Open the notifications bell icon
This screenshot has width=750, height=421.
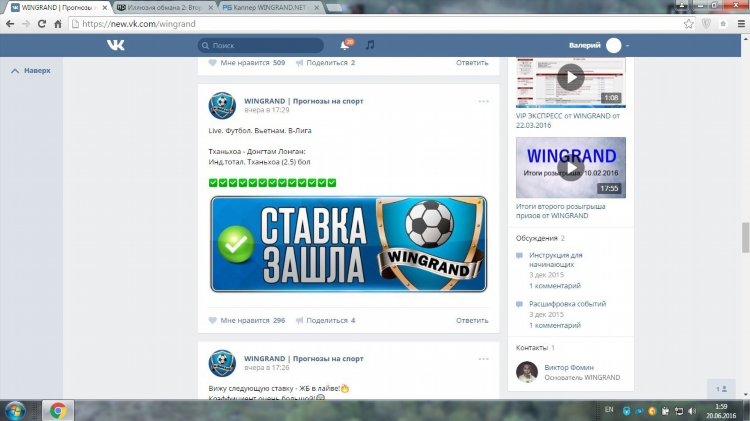coord(345,45)
